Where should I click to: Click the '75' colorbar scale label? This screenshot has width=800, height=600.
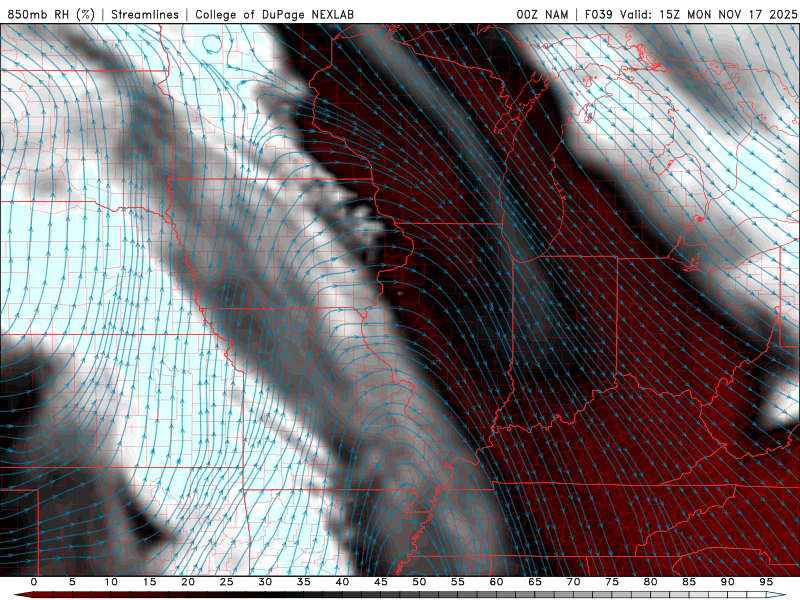[x=611, y=582]
